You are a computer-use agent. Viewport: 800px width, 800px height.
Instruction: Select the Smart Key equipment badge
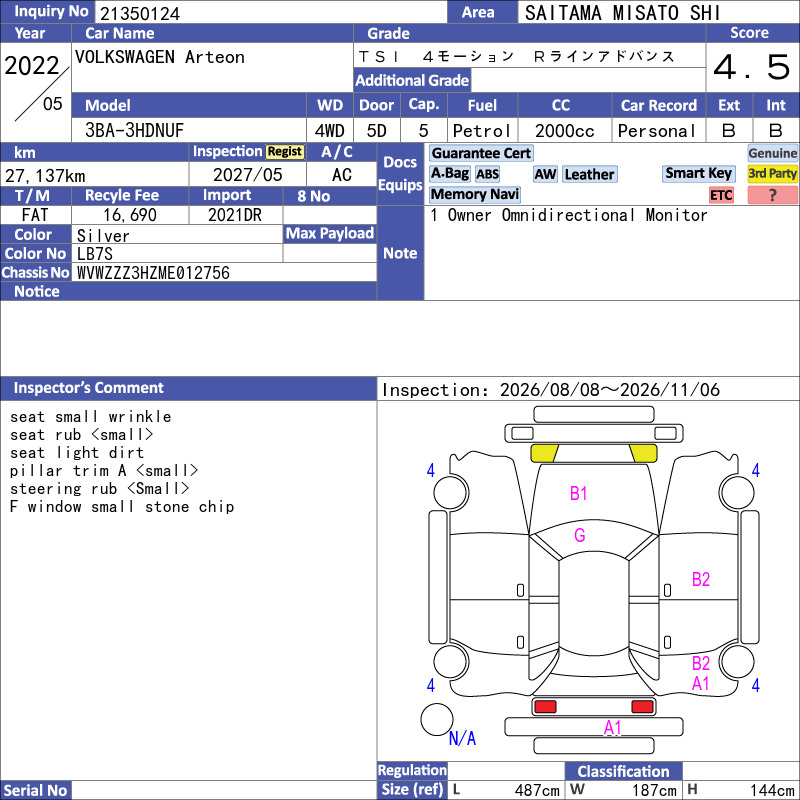(x=698, y=173)
